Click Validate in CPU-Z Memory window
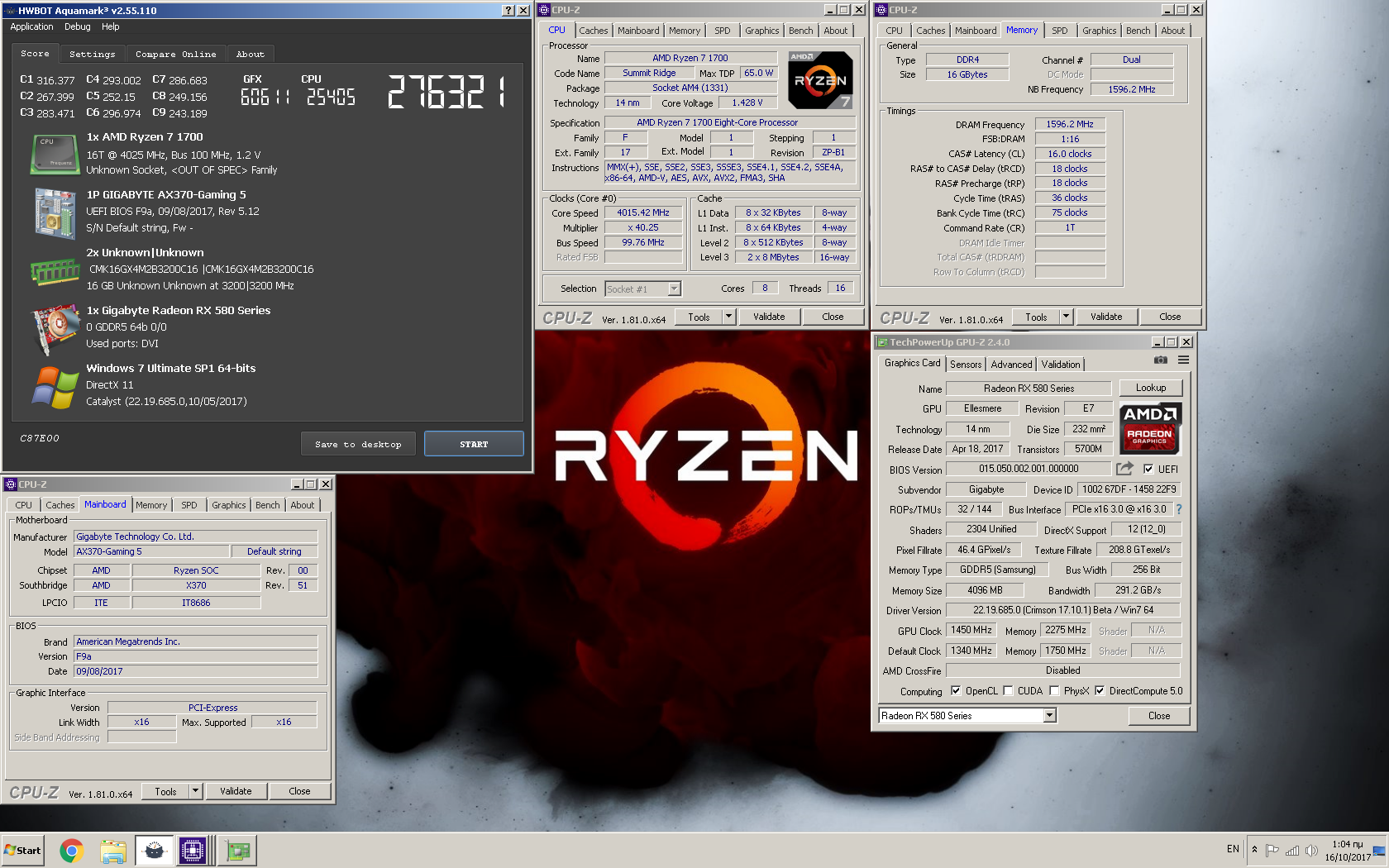The height and width of the screenshot is (868, 1389). tap(1106, 317)
